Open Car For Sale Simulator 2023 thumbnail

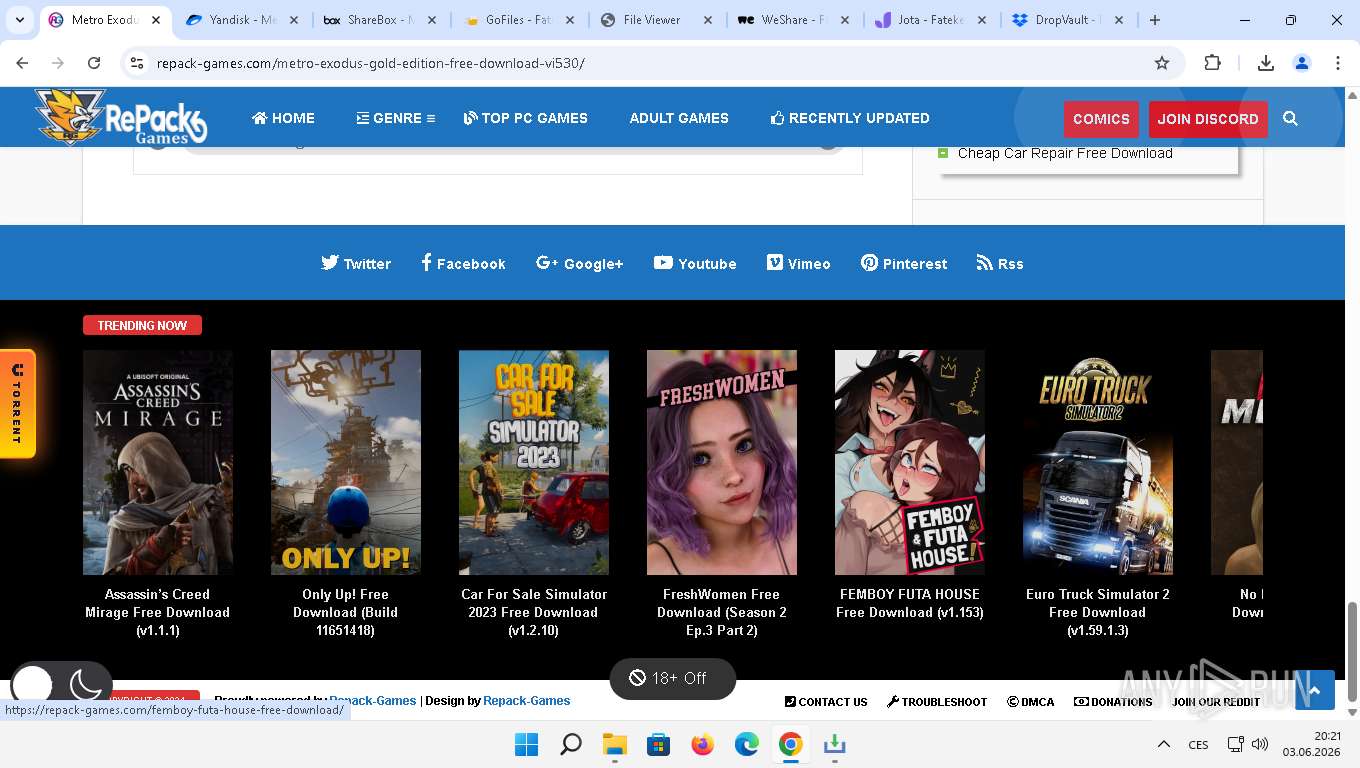tap(534, 462)
